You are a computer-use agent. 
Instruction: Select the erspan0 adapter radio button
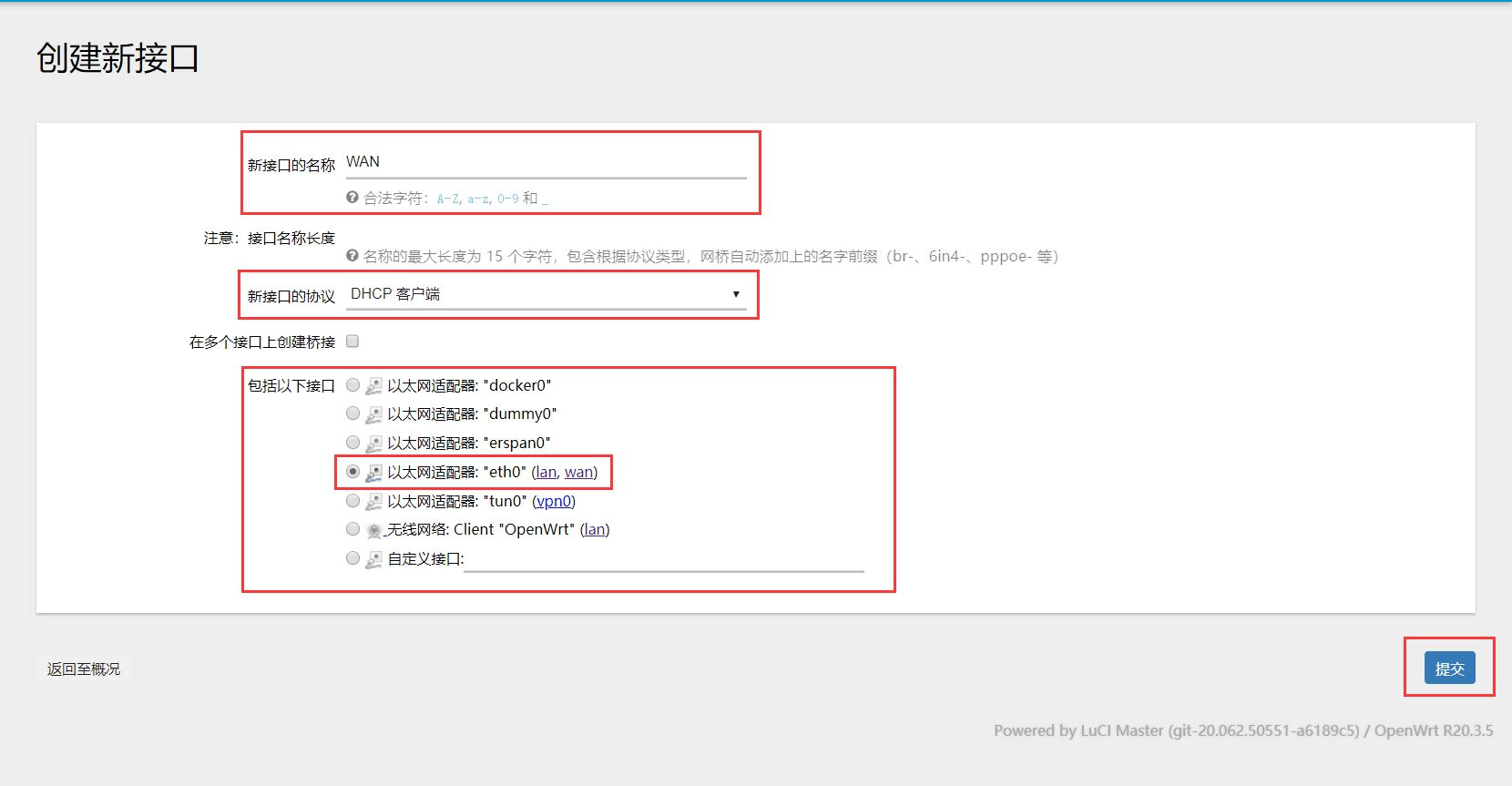[x=352, y=443]
